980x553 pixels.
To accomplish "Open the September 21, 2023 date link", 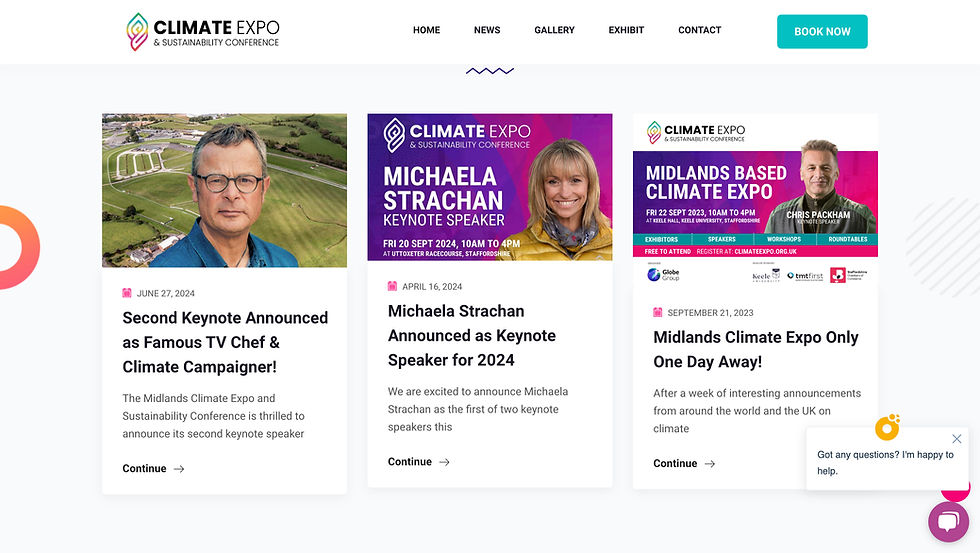I will pyautogui.click(x=710, y=312).
